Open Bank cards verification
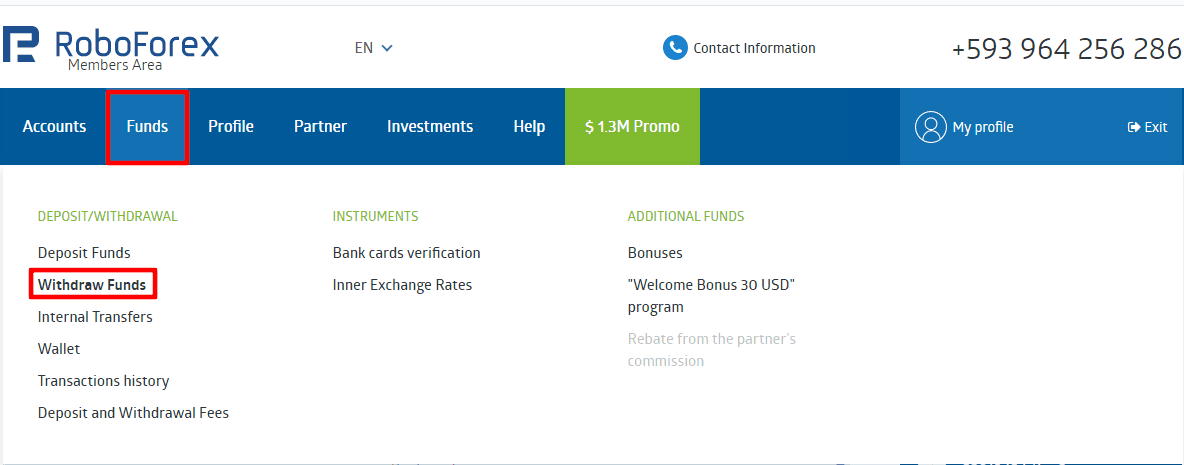This screenshot has width=1184, height=465. click(406, 253)
